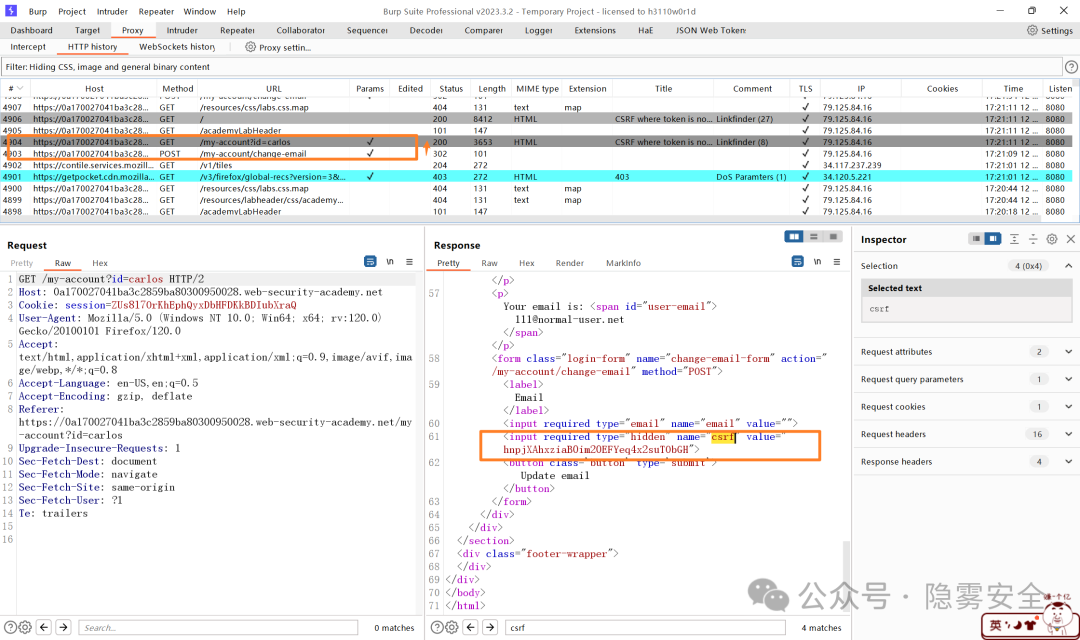Expand Request headers section
The height and width of the screenshot is (640, 1080).
[1068, 434]
